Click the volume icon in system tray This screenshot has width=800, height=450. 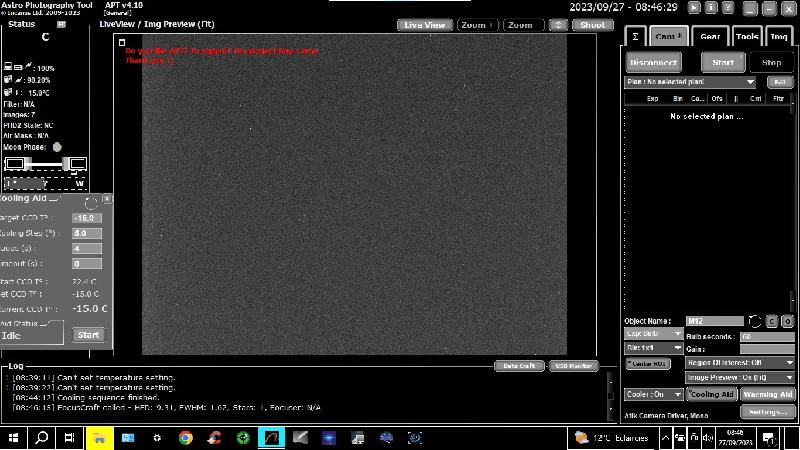point(708,438)
